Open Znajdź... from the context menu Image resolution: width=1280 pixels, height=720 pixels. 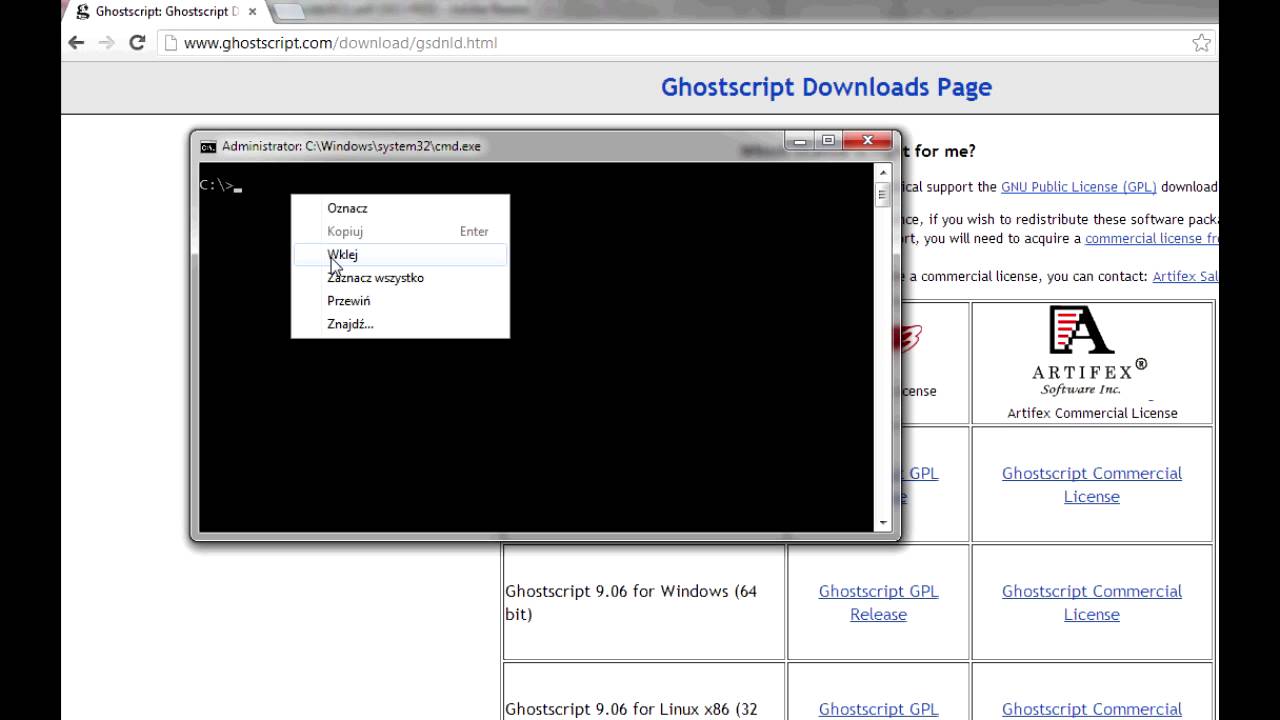(x=400, y=323)
